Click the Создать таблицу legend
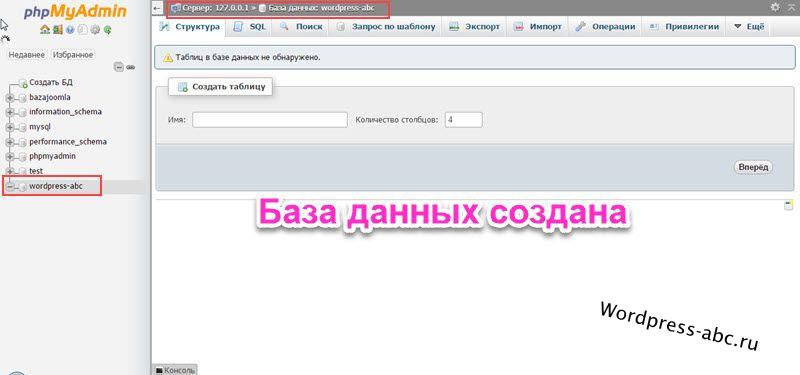Viewport: 800px width, 375px height. coord(220,87)
